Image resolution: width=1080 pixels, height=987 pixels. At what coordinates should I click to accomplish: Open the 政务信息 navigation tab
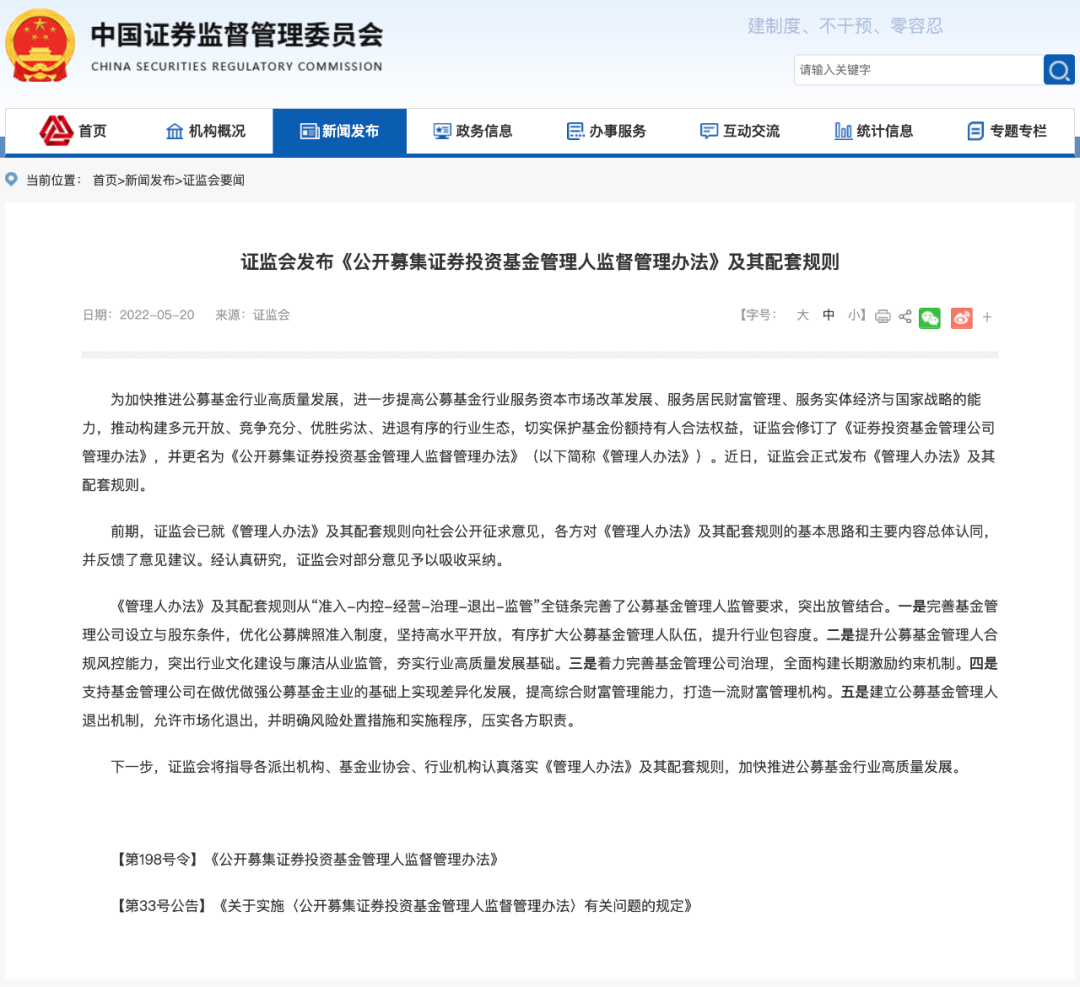tap(472, 131)
